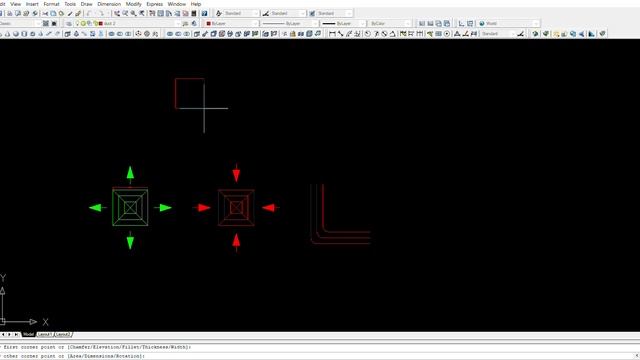
Task: Click the red square pyramid object
Action: pyautogui.click(x=236, y=207)
